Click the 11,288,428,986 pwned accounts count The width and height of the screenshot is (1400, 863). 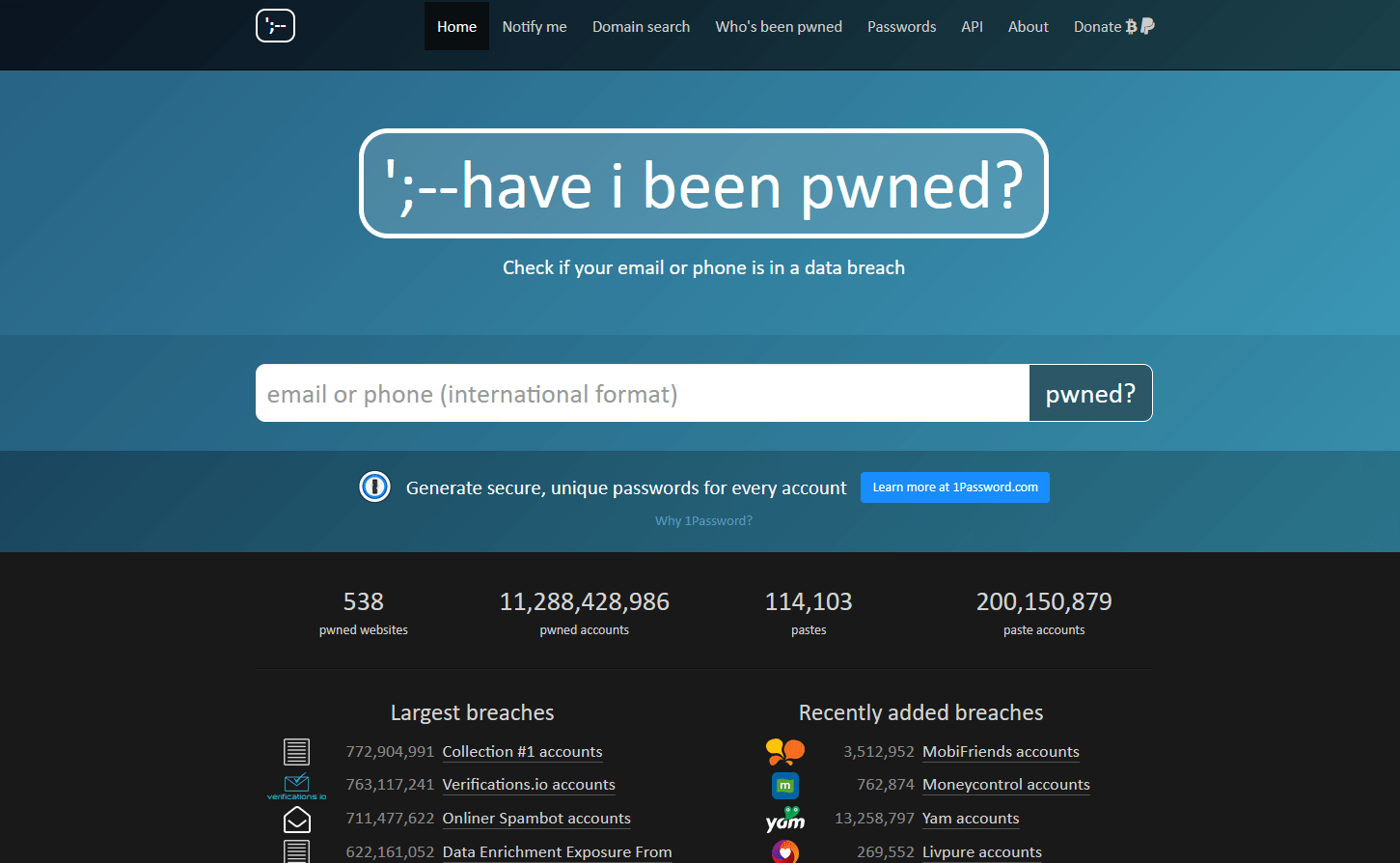coord(585,601)
